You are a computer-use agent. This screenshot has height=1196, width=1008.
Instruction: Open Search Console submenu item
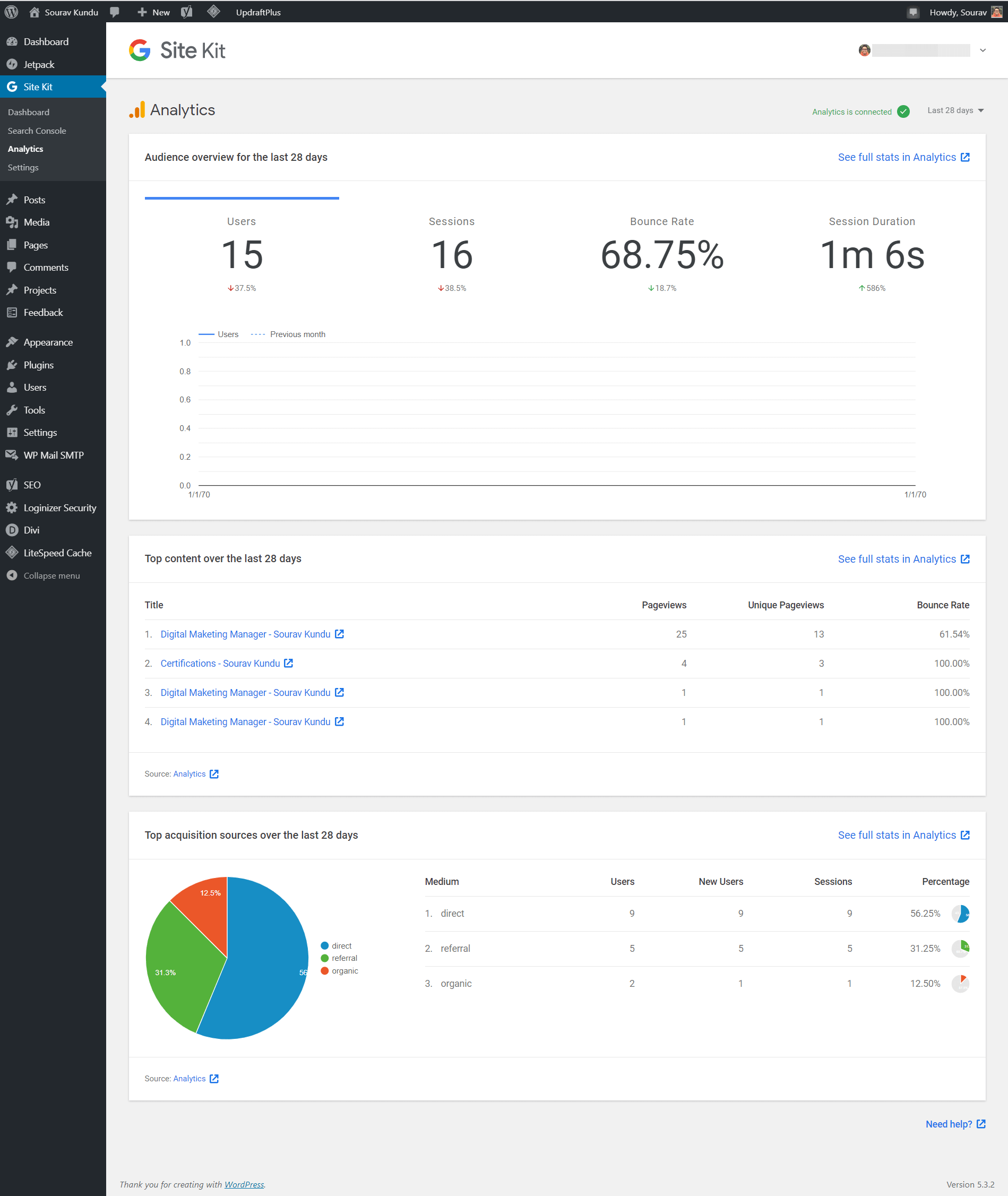click(37, 131)
